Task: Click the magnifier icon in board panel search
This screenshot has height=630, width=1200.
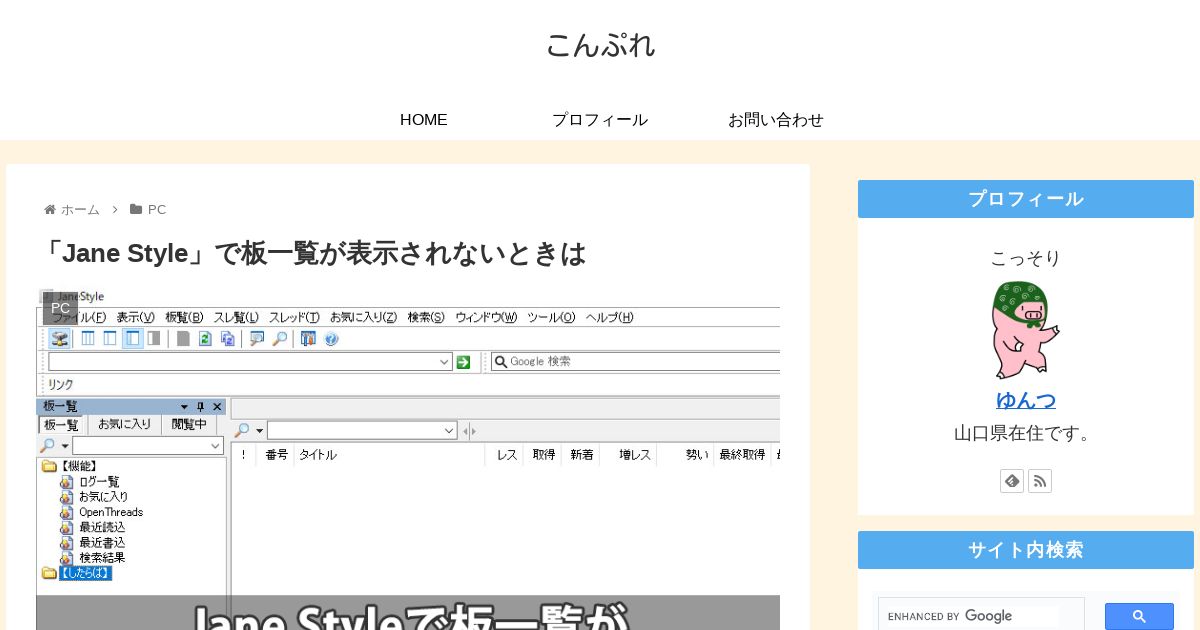Action: pyautogui.click(x=47, y=446)
